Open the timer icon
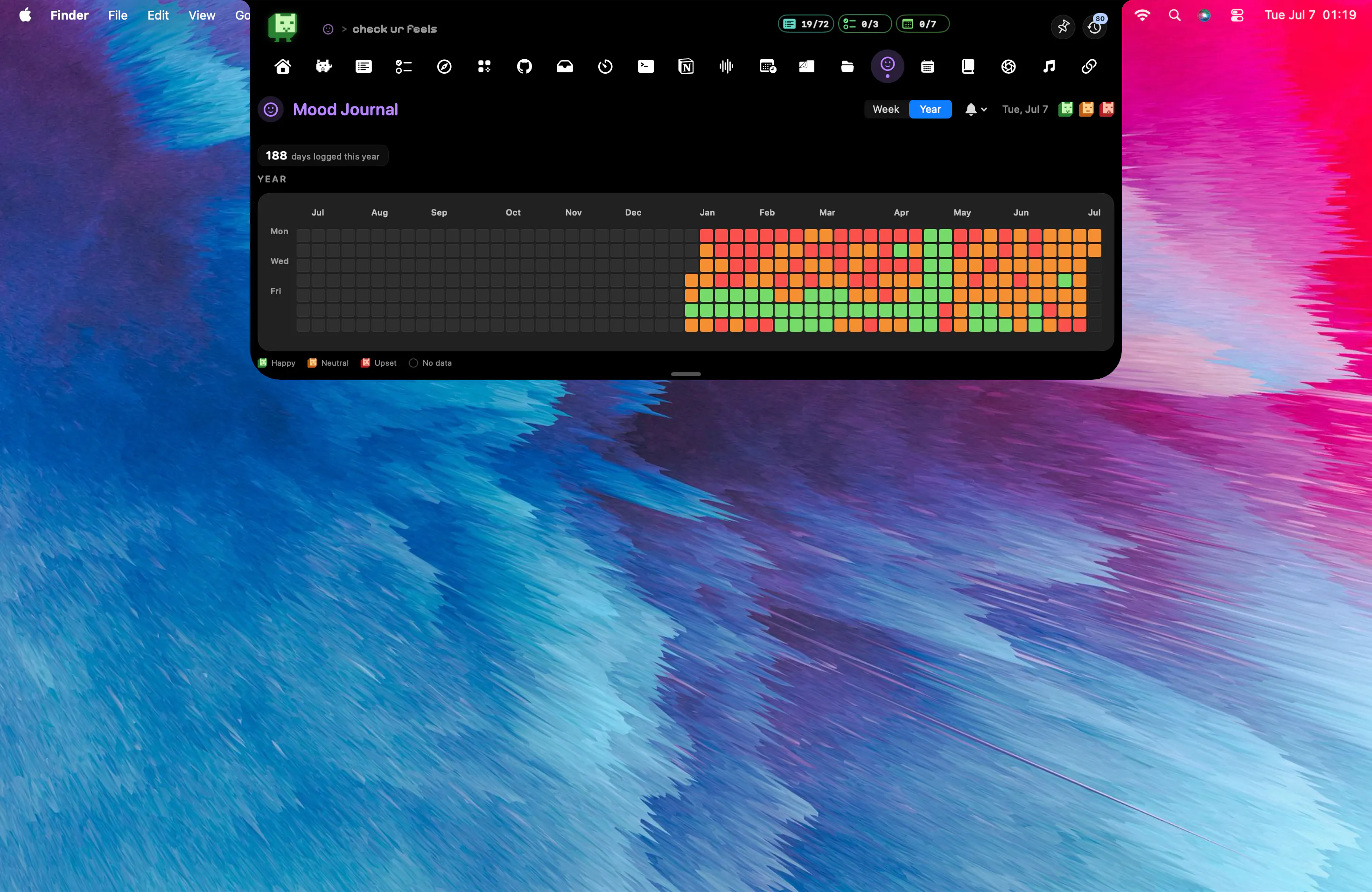 tap(605, 66)
